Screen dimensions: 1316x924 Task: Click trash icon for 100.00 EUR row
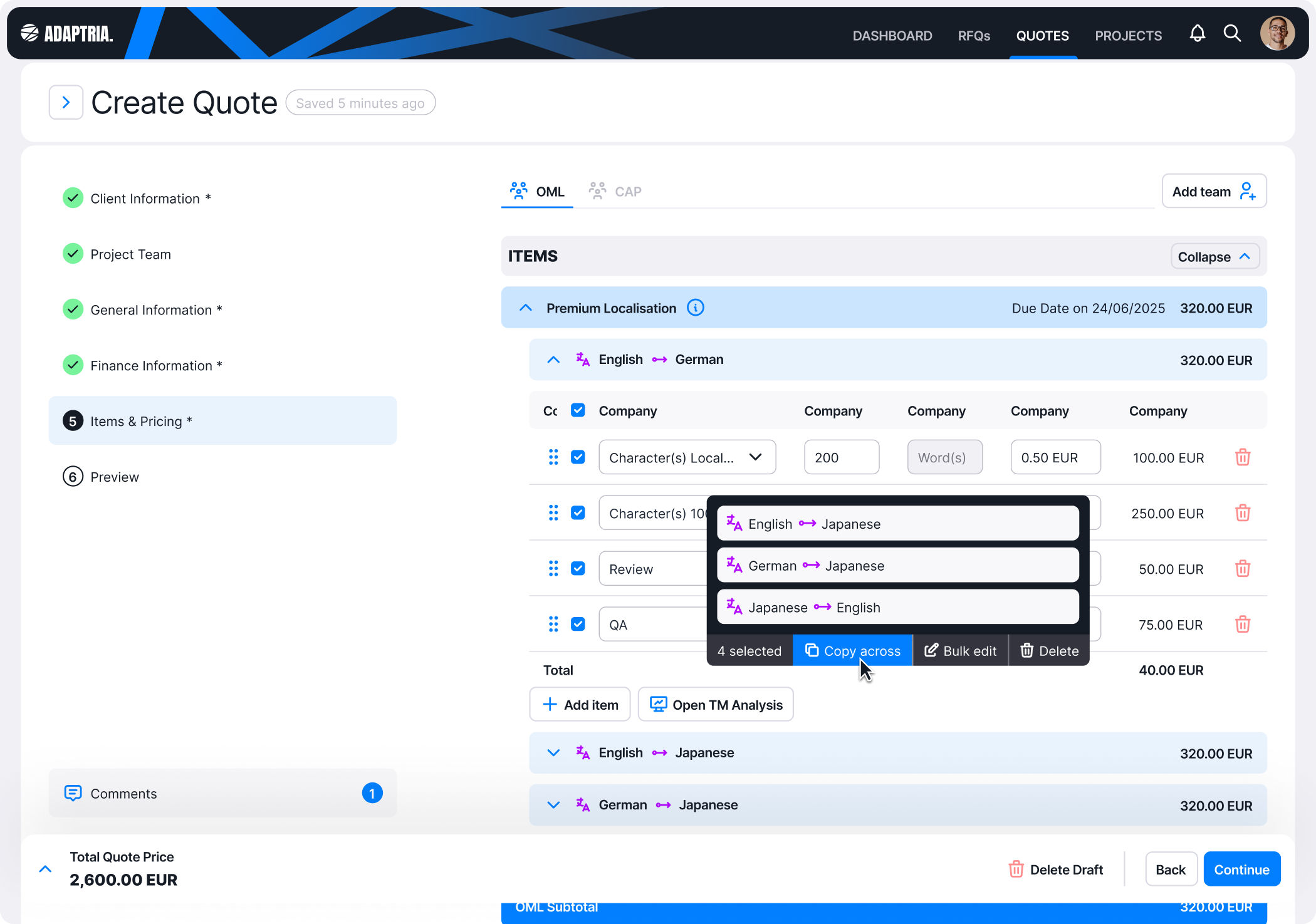click(1242, 457)
